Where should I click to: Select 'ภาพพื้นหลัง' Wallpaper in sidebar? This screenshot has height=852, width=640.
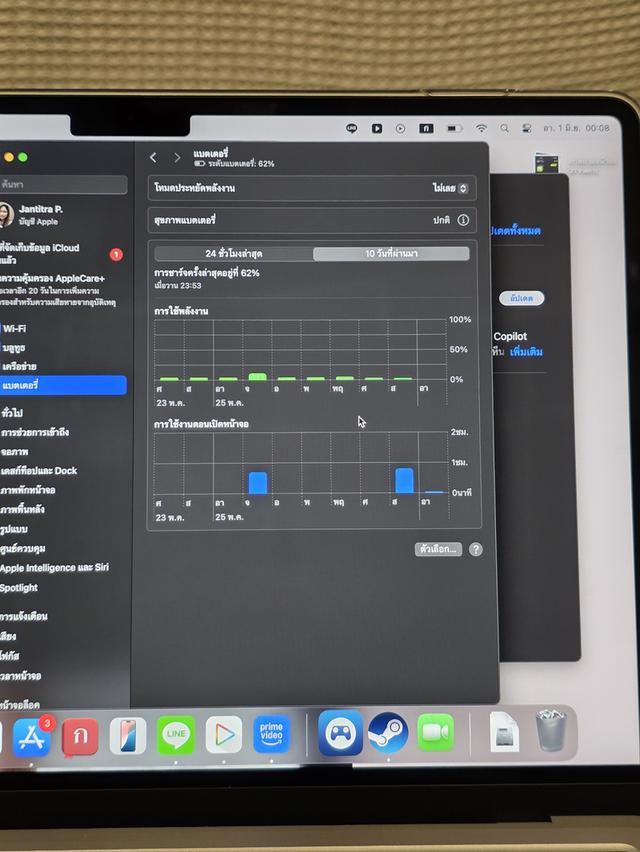click(x=63, y=510)
